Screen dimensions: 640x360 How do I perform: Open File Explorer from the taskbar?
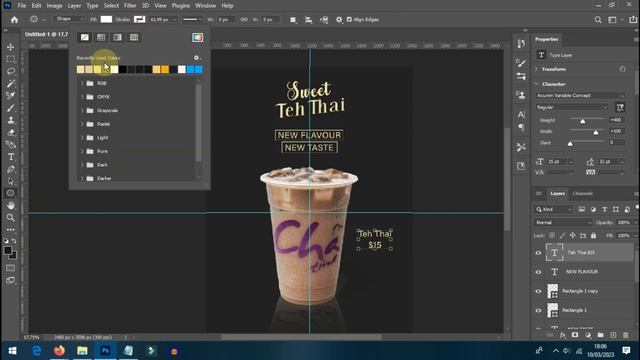tap(82, 351)
